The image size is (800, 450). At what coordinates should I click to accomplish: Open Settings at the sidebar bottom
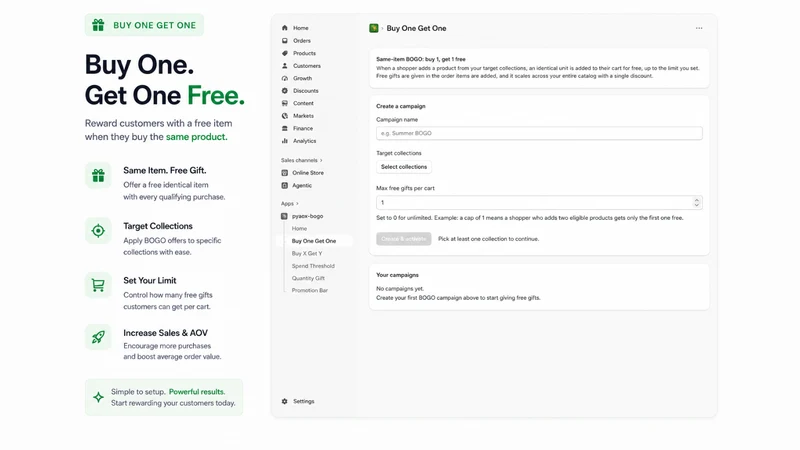pyautogui.click(x=304, y=402)
